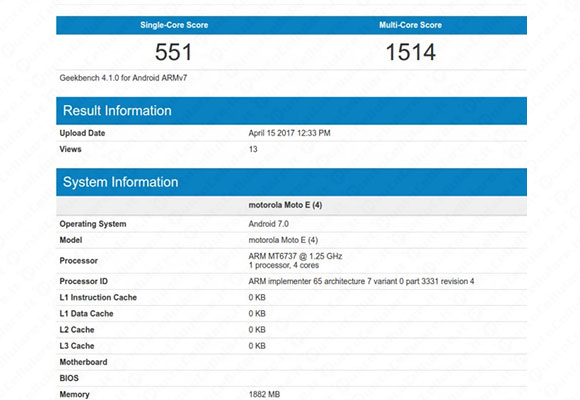Click the bold motorola Moto E (4) heading

click(x=285, y=205)
